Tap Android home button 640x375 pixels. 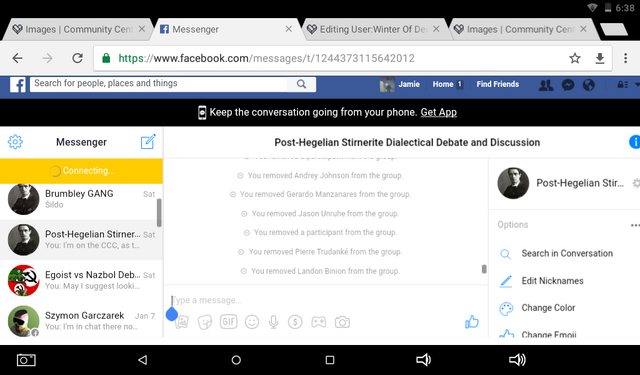[x=236, y=360]
